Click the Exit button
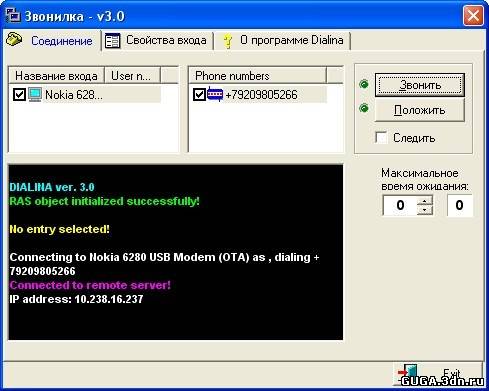 pos(439,374)
